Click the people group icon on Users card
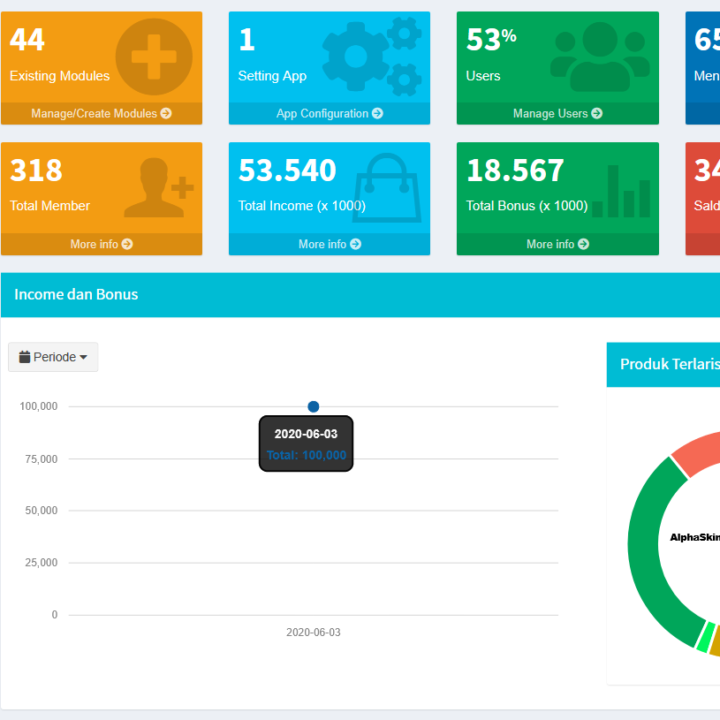Image resolution: width=720 pixels, height=720 pixels. click(599, 58)
